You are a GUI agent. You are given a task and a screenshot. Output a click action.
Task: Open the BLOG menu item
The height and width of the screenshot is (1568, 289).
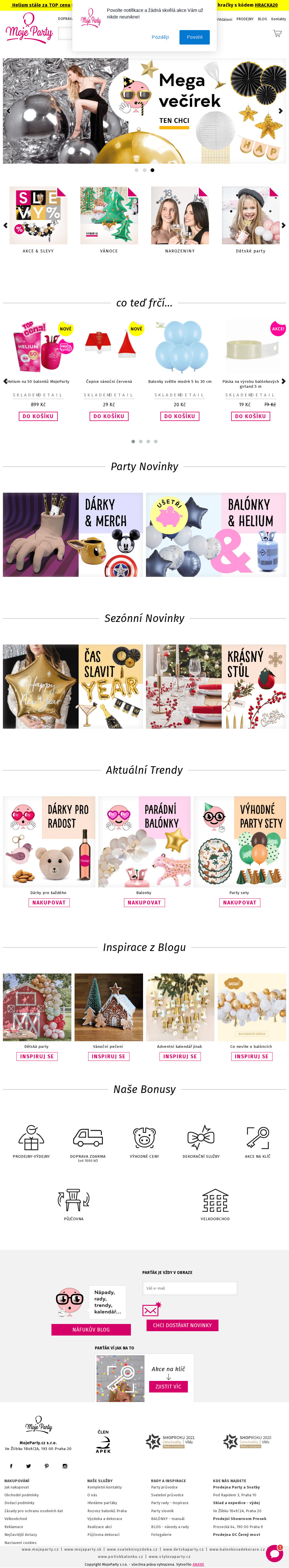click(x=262, y=19)
